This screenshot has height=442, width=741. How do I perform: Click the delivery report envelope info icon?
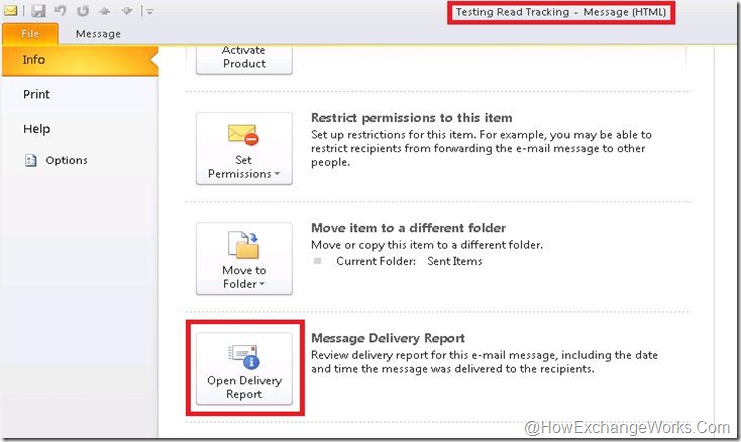(x=243, y=357)
